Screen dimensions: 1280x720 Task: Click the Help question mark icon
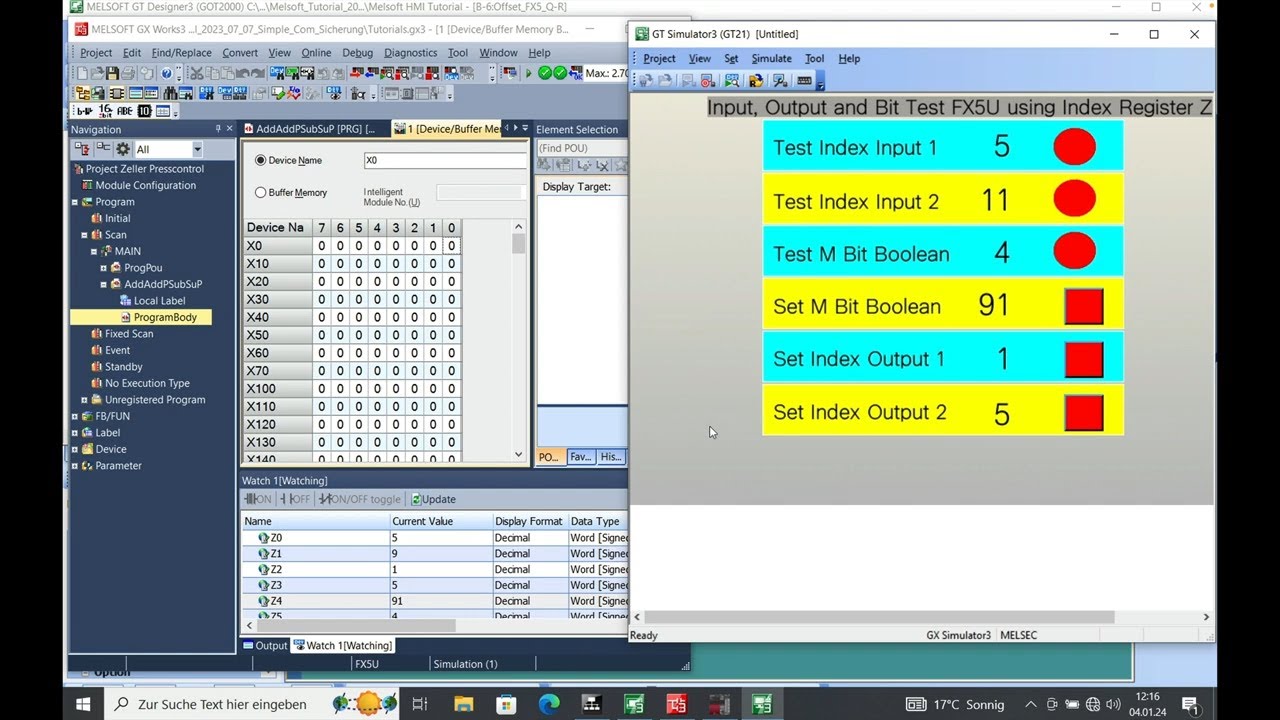(165, 73)
